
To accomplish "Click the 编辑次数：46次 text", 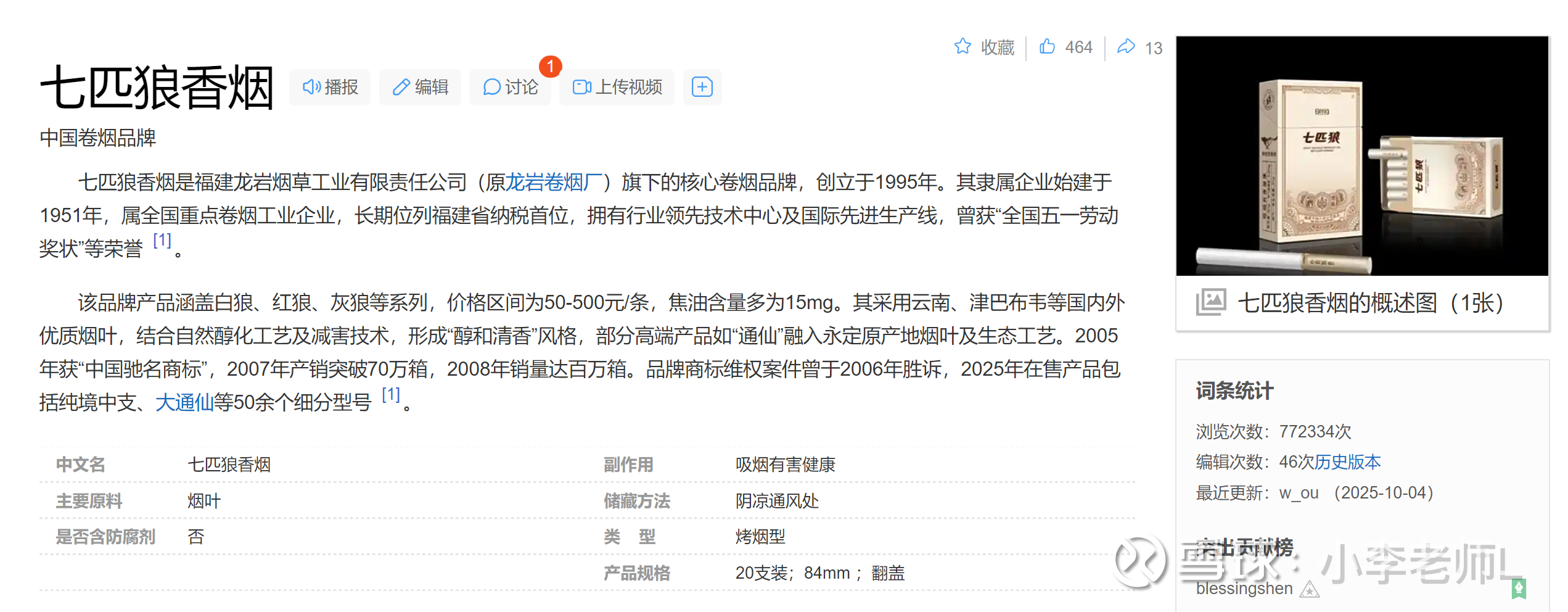I will click(1255, 461).
